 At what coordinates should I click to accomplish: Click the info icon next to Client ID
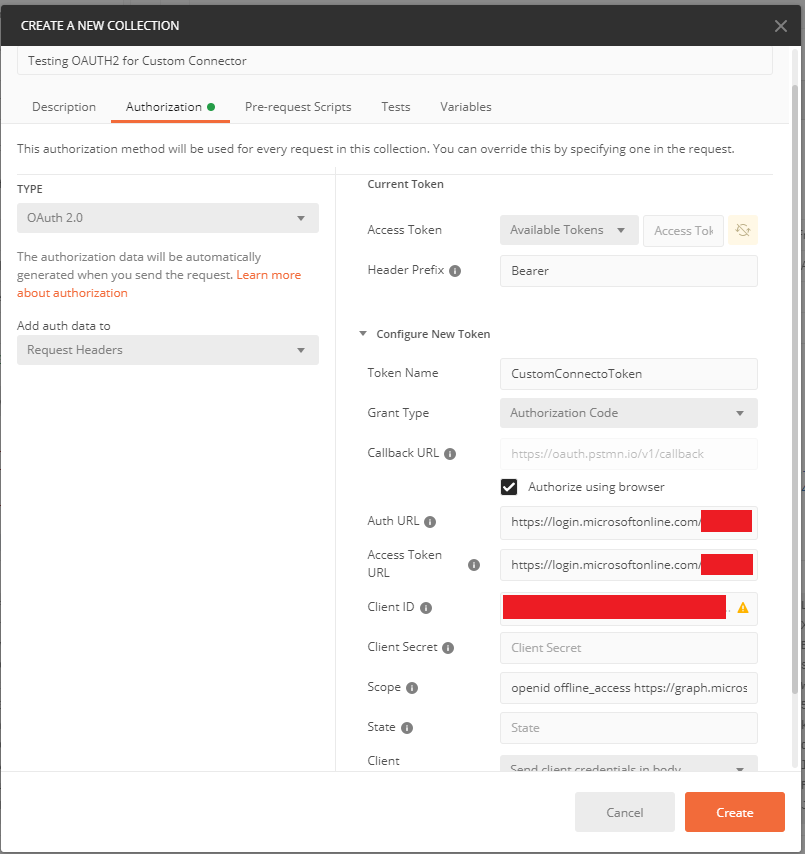[426, 608]
